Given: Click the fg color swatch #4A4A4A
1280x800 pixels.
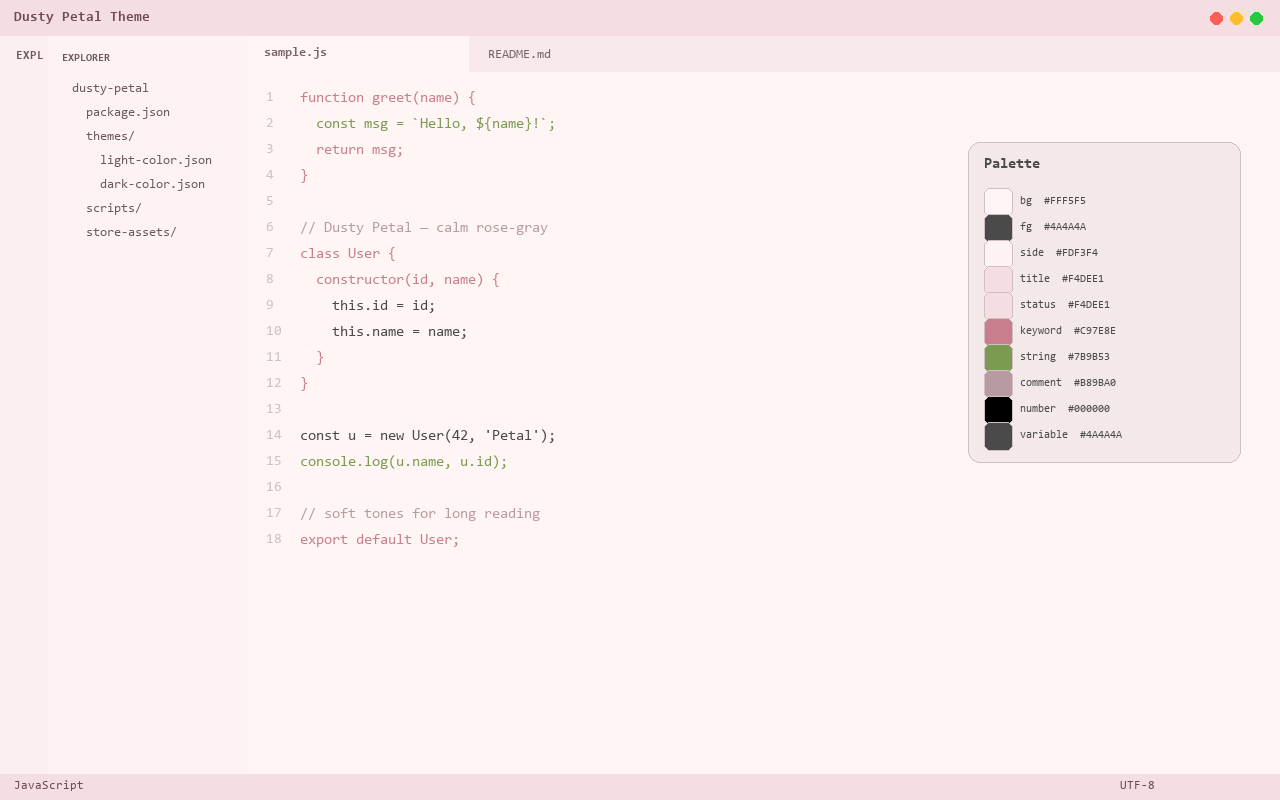Looking at the screenshot, I should point(998,228).
